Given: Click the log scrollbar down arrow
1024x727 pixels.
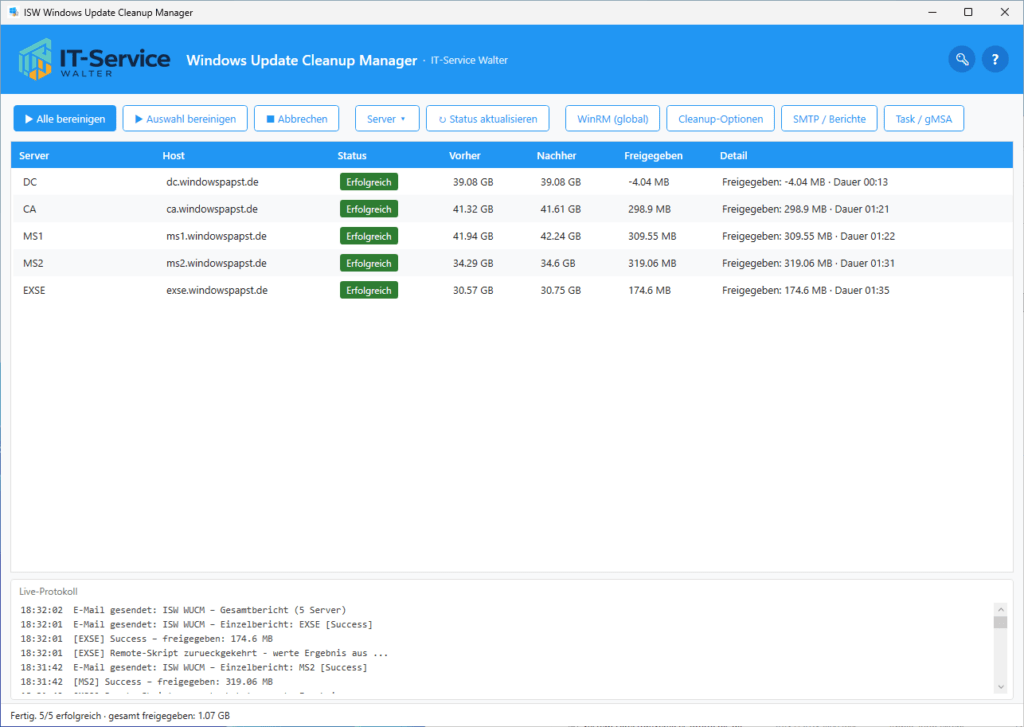Looking at the screenshot, I should (1000, 687).
